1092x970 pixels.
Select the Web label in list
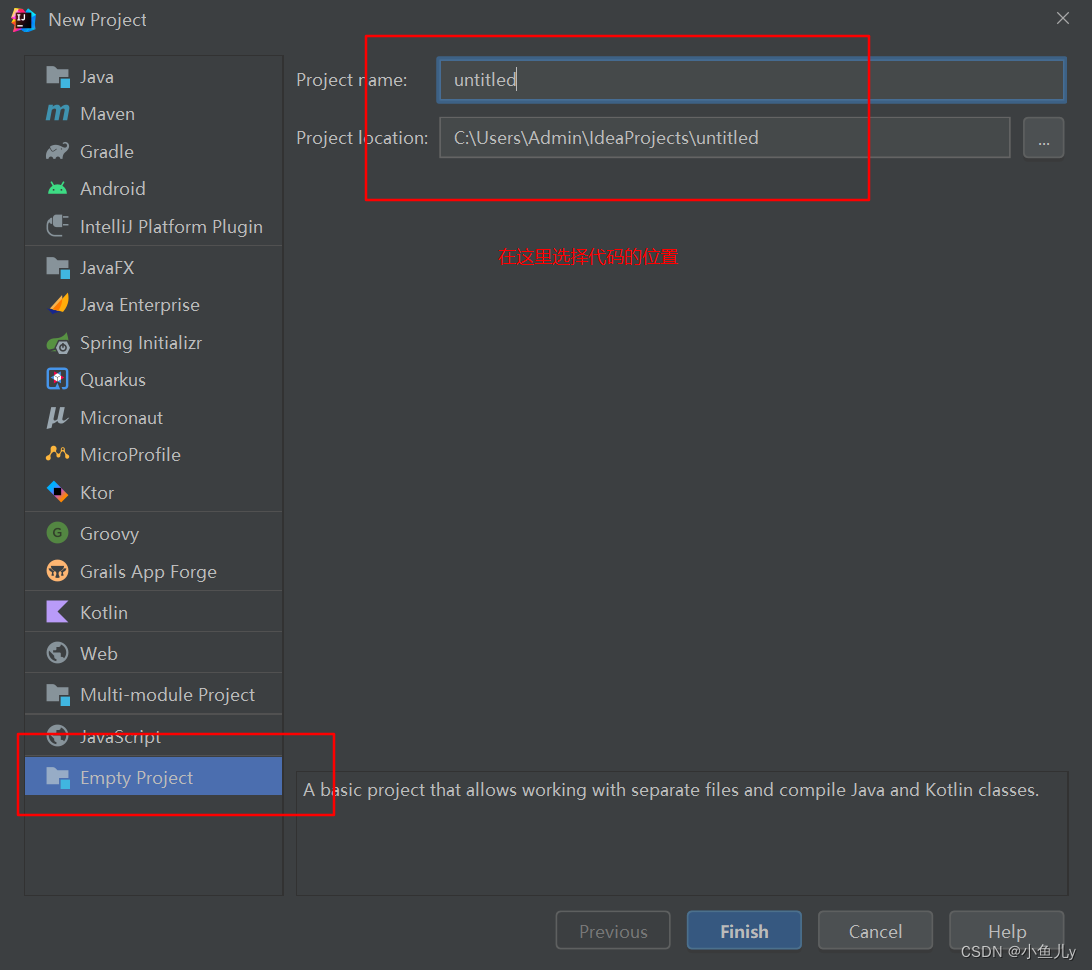pyautogui.click(x=98, y=653)
